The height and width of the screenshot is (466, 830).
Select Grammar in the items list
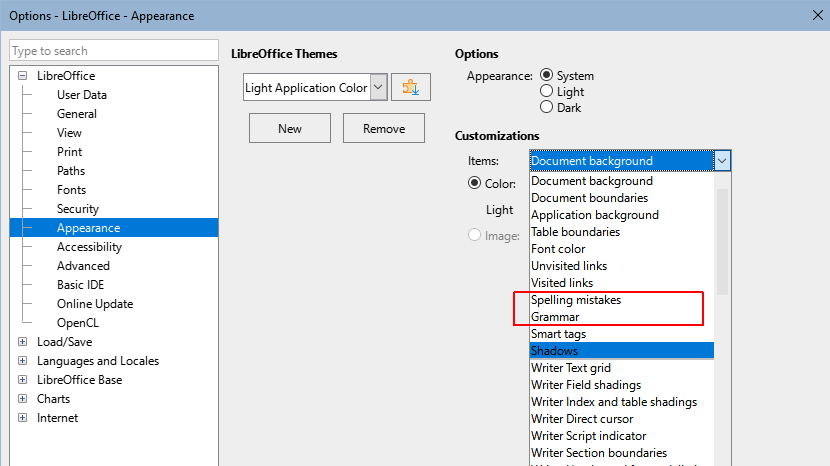(622, 317)
